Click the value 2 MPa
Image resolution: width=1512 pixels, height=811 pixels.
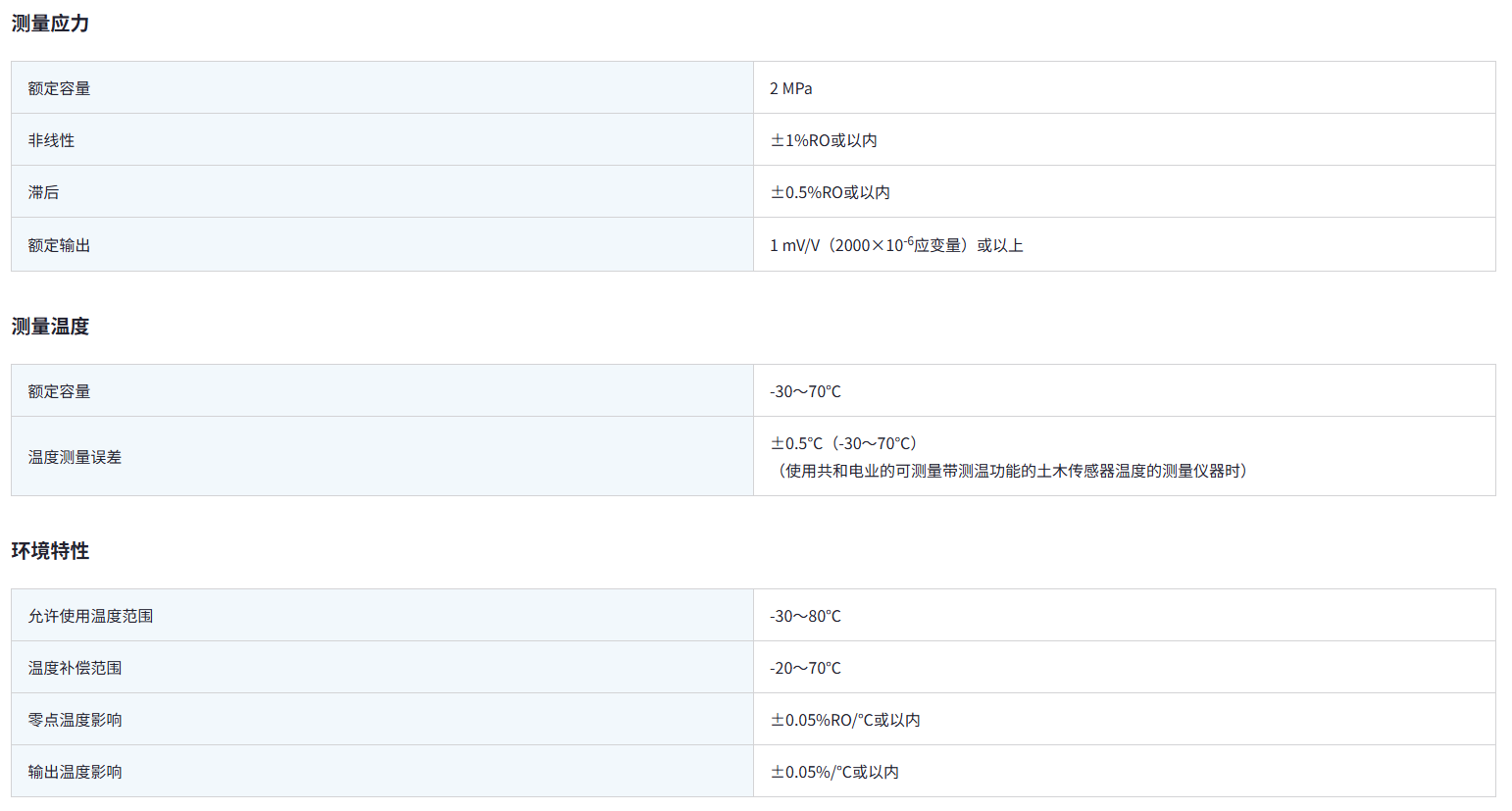(791, 88)
